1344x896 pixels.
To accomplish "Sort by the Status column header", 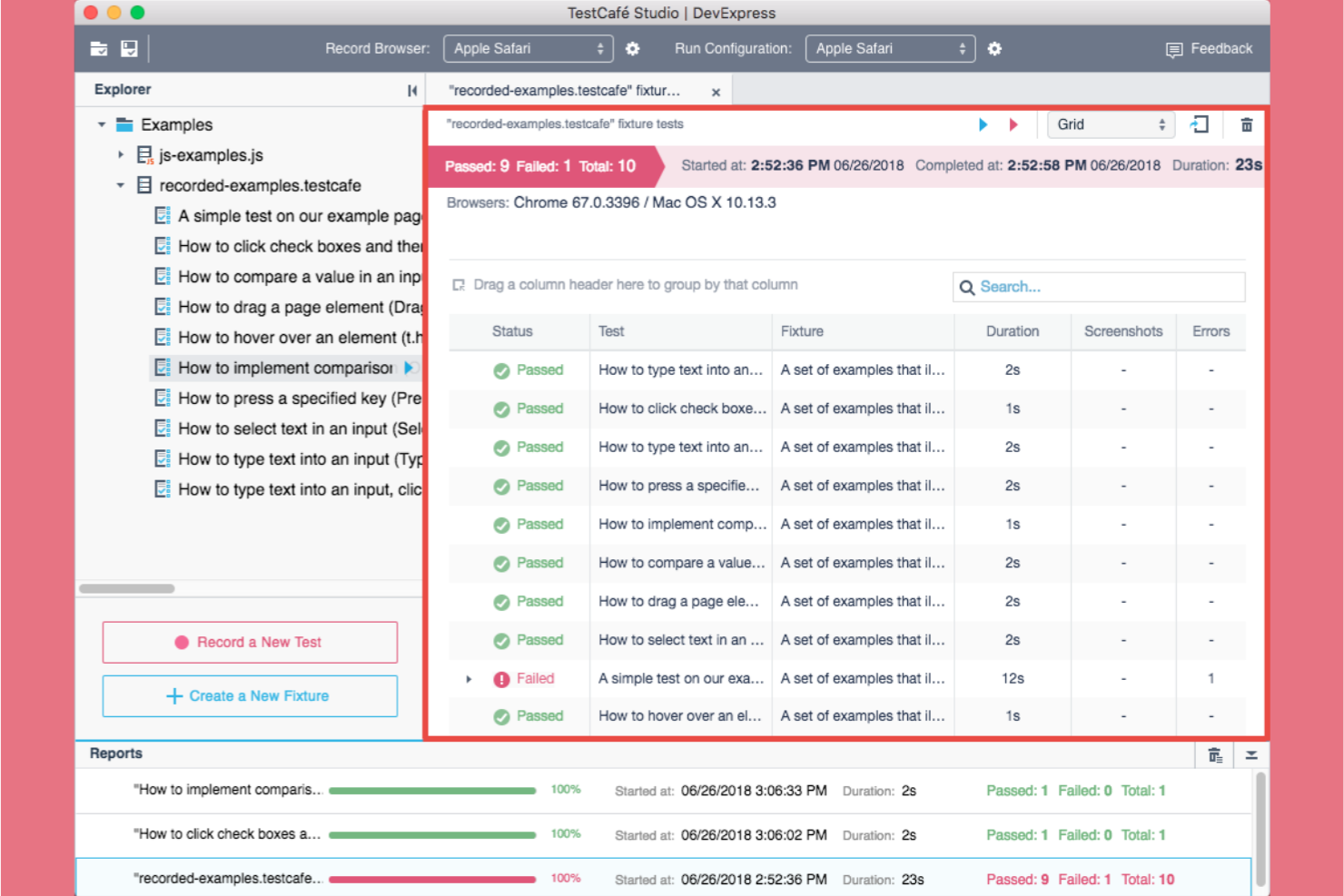I will [x=512, y=331].
